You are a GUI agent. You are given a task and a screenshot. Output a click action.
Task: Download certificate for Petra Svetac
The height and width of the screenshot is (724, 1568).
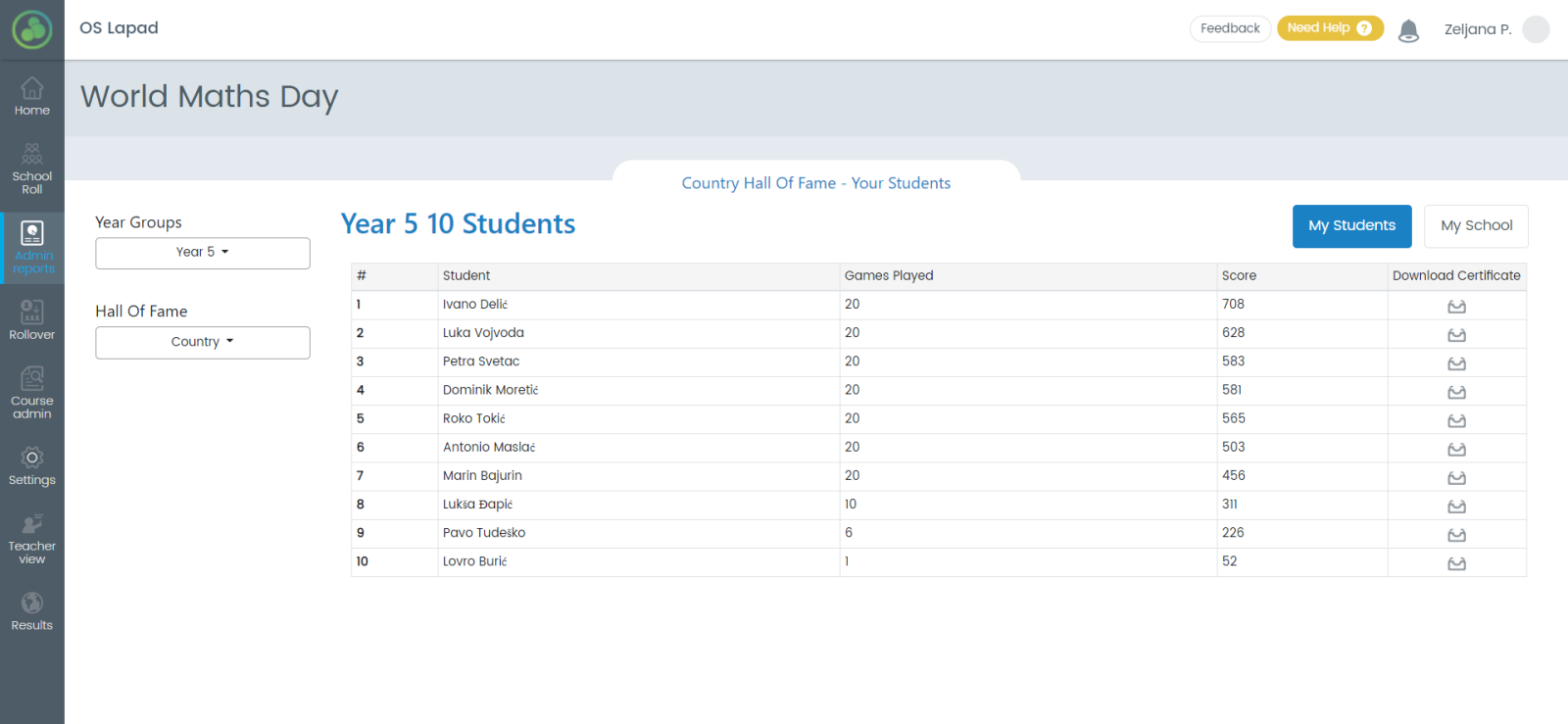click(1456, 363)
